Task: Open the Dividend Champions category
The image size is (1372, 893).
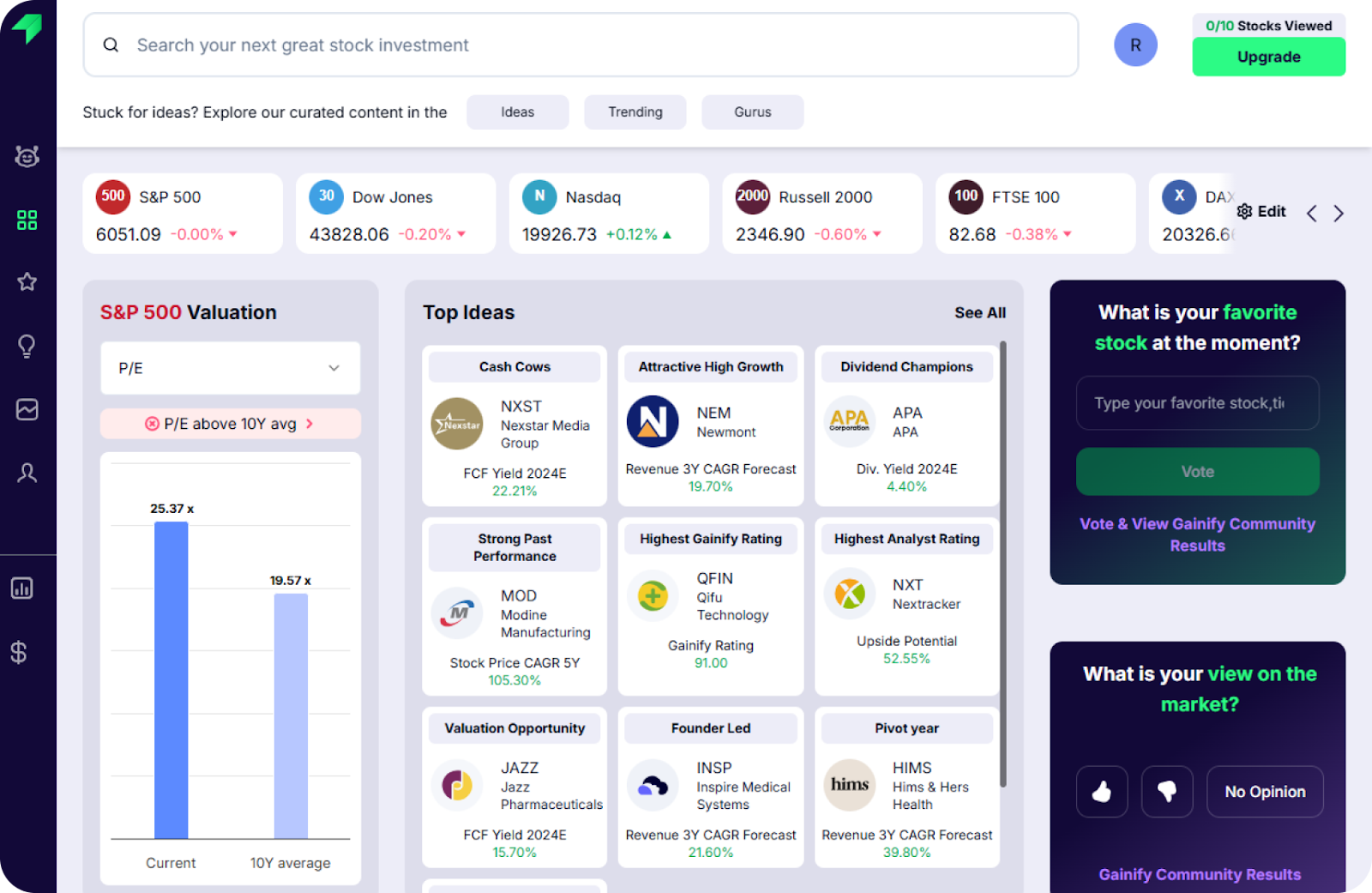Action: tap(907, 366)
